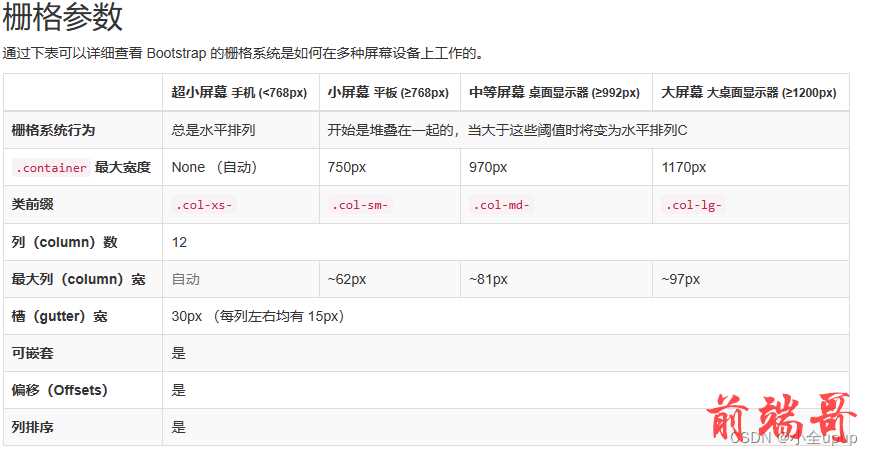Select the .col-xs- class prefix code
Image resolution: width=873 pixels, height=455 pixels.
pyautogui.click(x=204, y=205)
